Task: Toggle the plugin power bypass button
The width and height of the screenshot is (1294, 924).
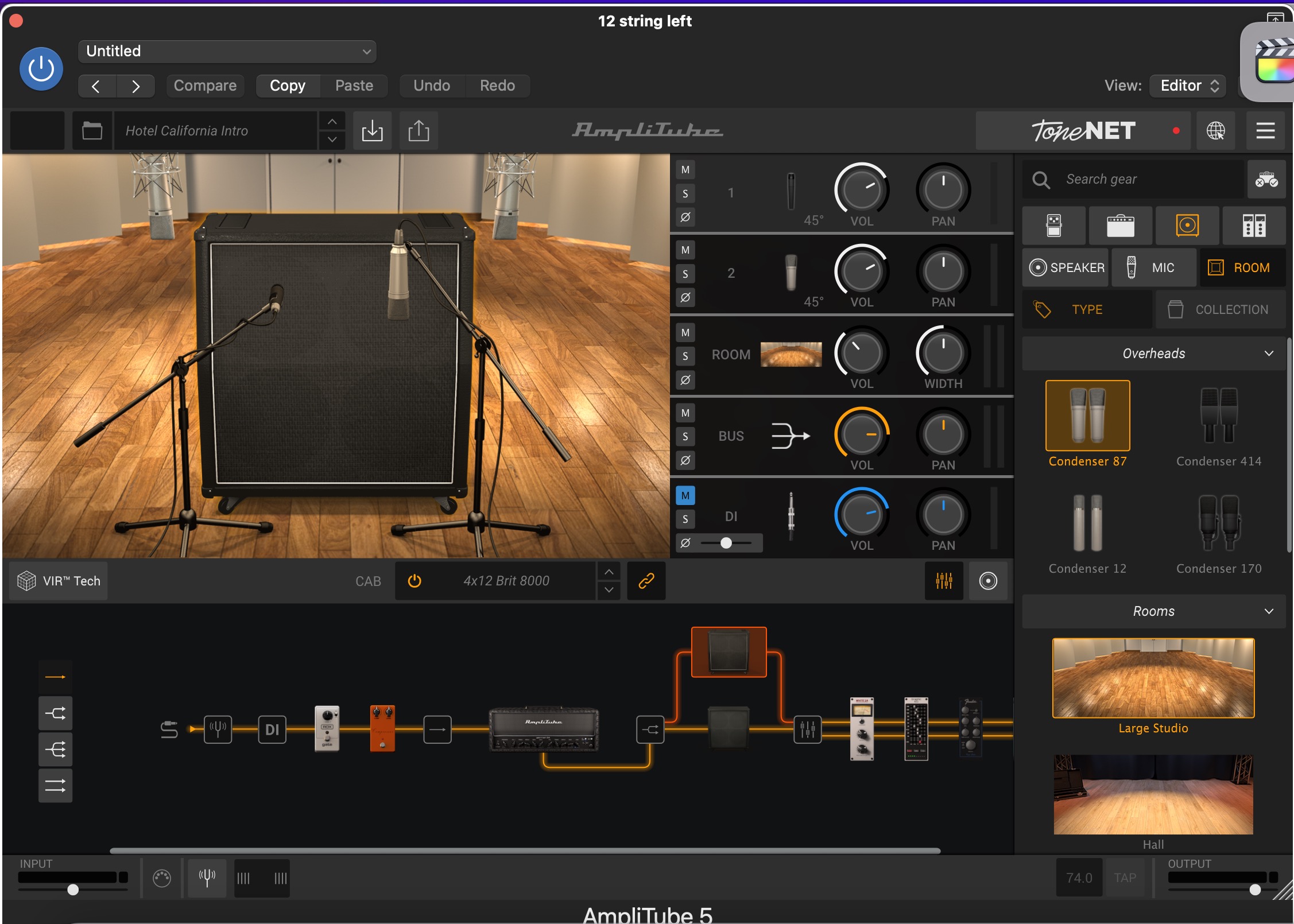Action: (x=41, y=69)
